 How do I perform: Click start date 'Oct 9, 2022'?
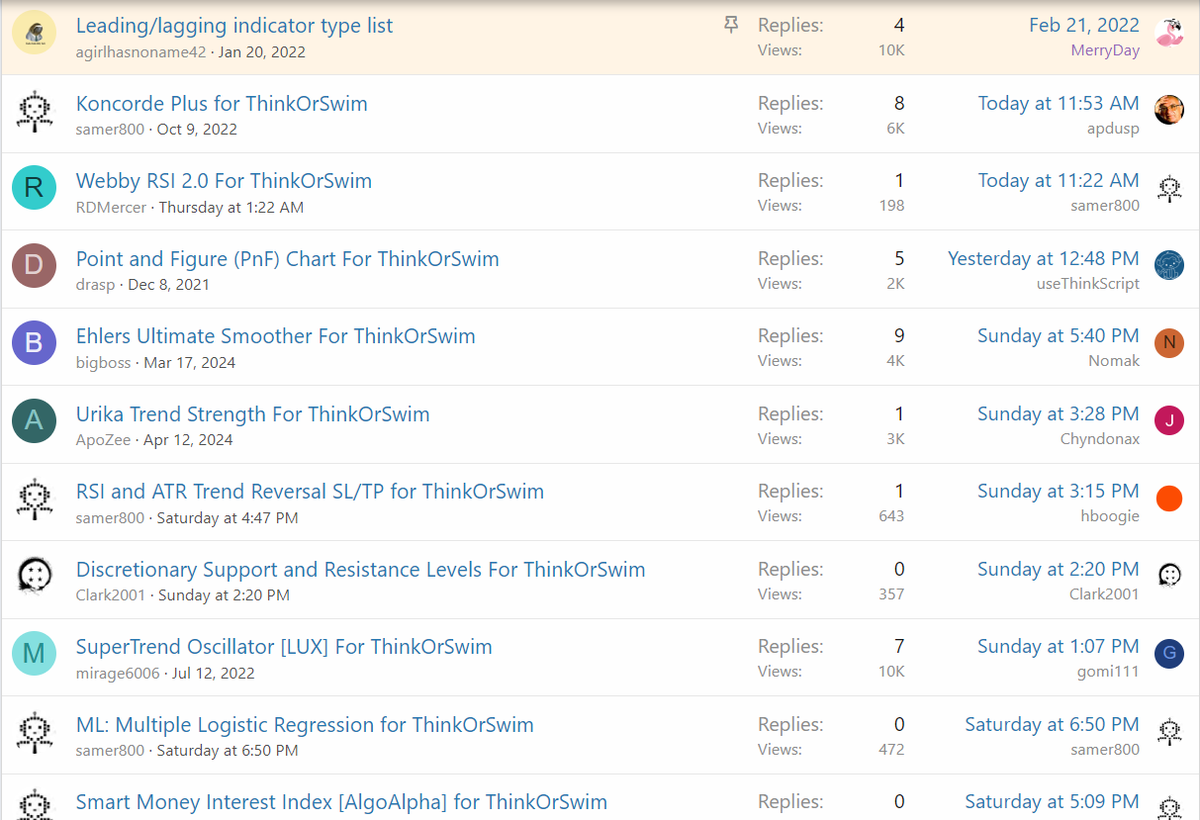[198, 129]
